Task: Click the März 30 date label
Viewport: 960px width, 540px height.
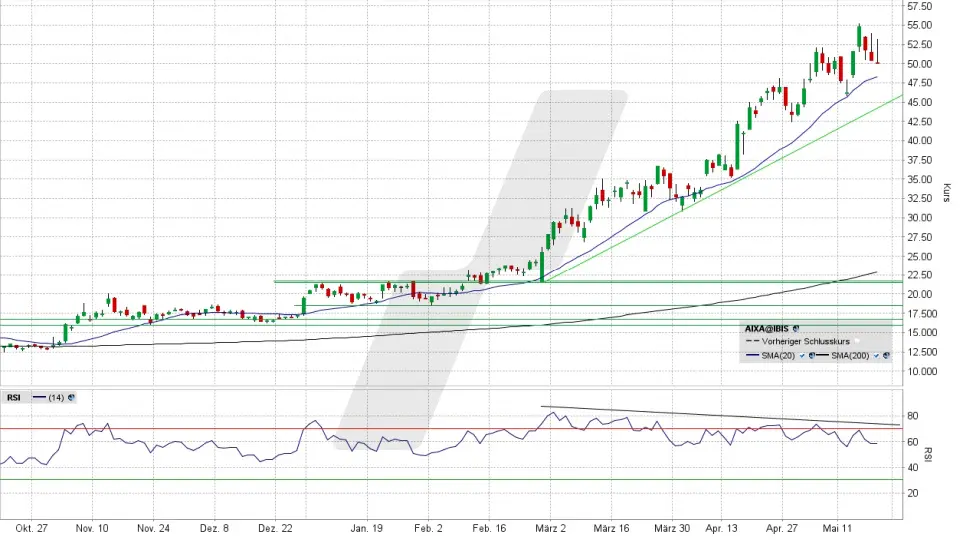Action: click(x=672, y=528)
